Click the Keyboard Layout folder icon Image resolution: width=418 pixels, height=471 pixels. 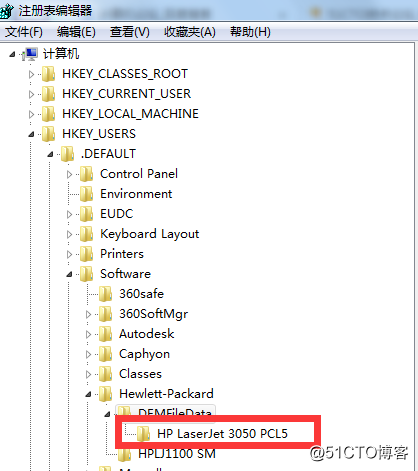tap(87, 234)
